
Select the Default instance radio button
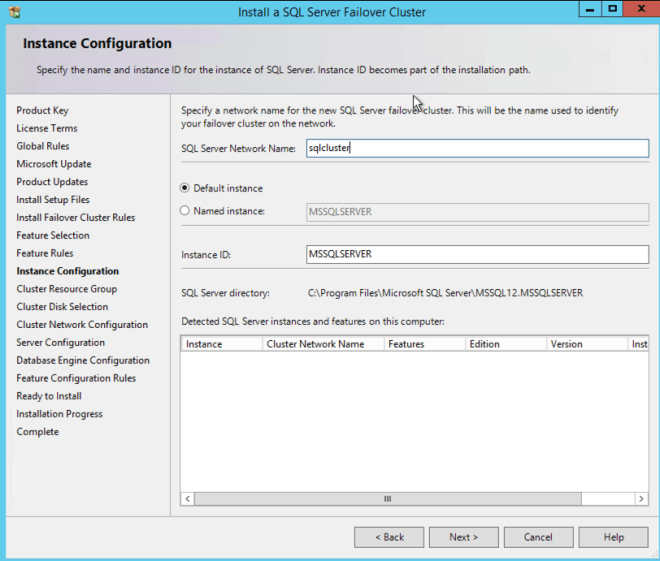tap(184, 188)
